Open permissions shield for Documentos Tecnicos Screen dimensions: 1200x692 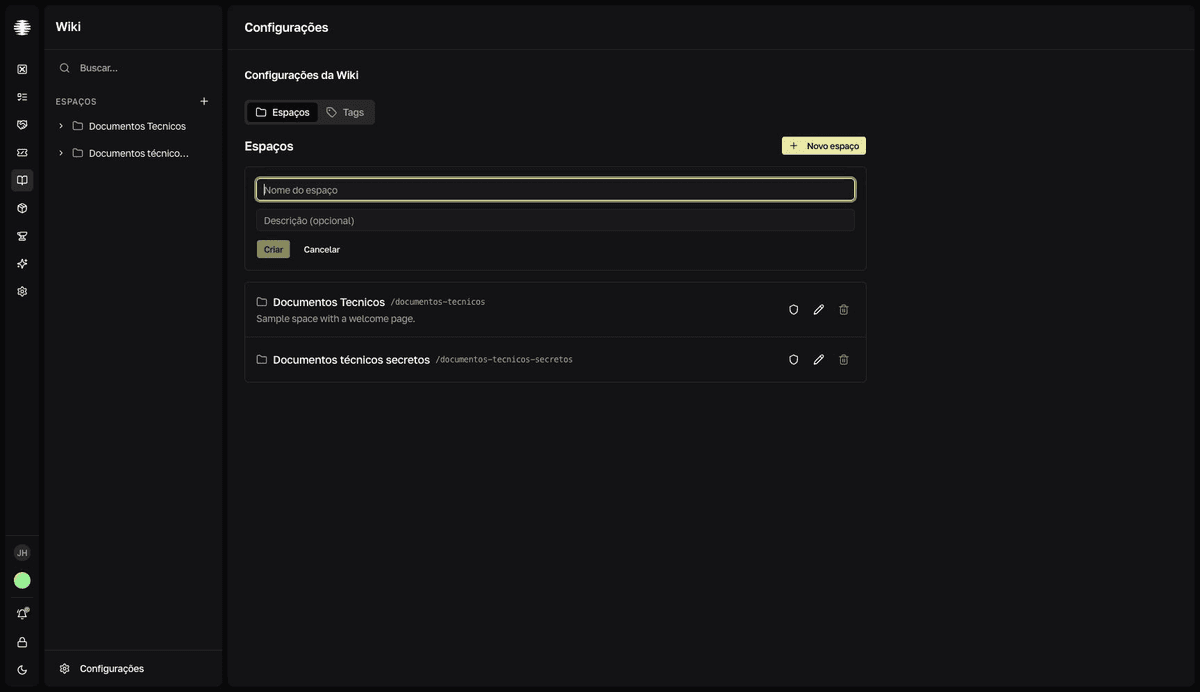794,310
